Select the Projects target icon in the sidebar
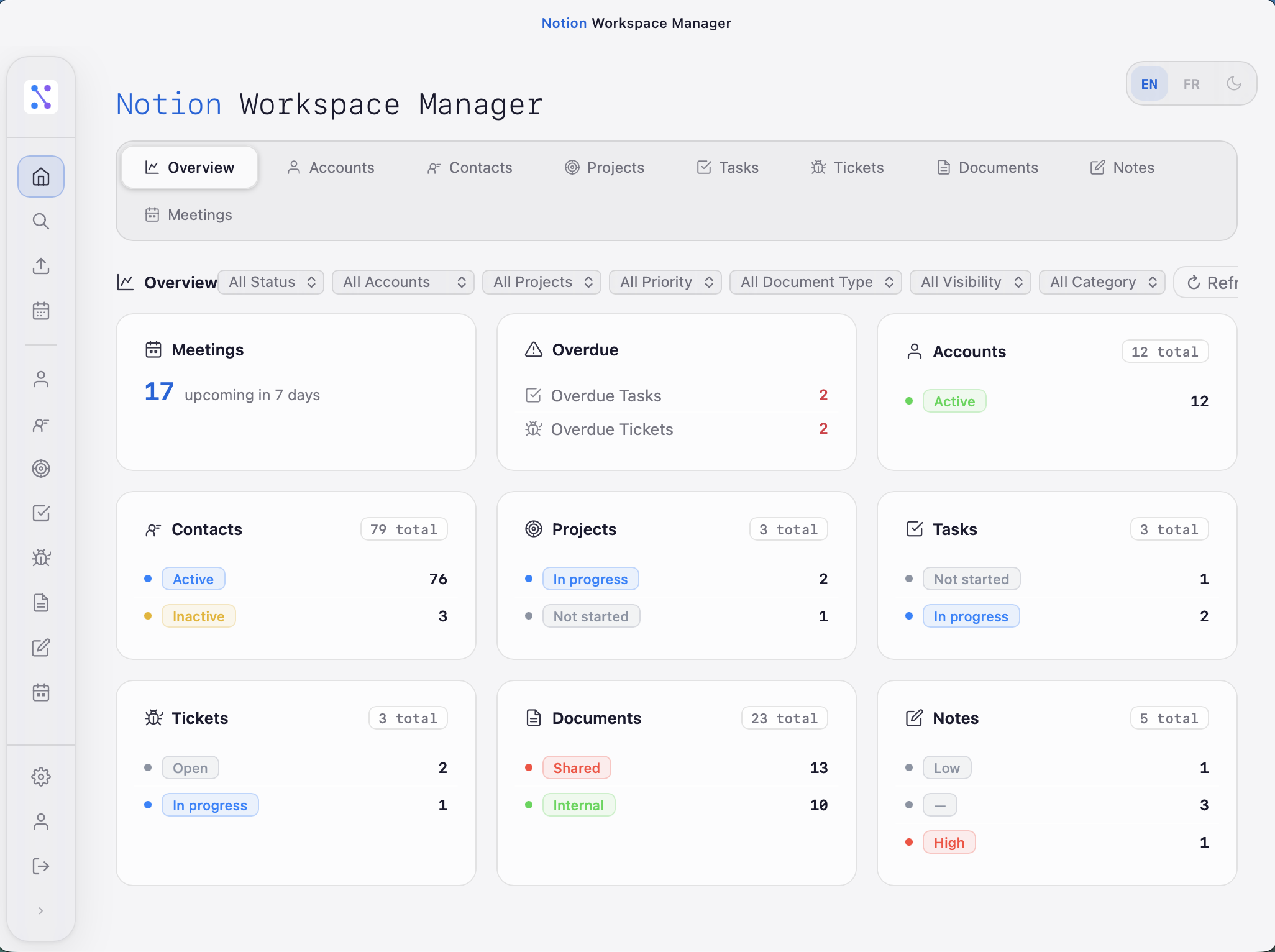 click(x=41, y=469)
